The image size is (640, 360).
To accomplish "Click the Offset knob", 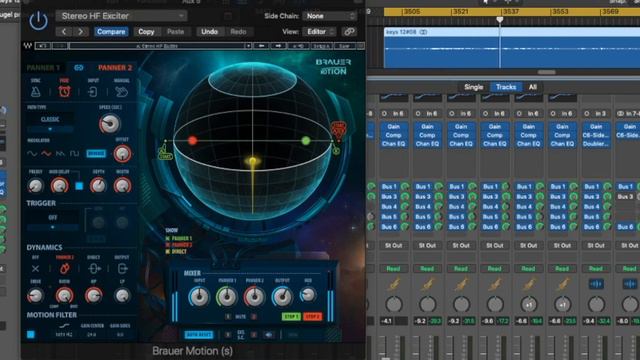I will pos(122,154).
